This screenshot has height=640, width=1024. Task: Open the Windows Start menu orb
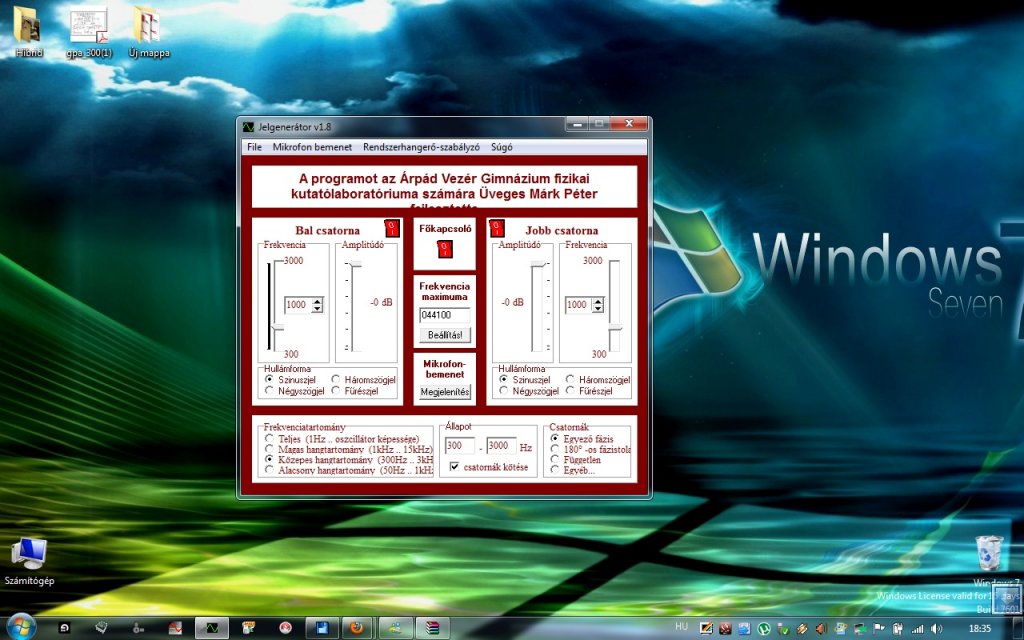[22, 628]
